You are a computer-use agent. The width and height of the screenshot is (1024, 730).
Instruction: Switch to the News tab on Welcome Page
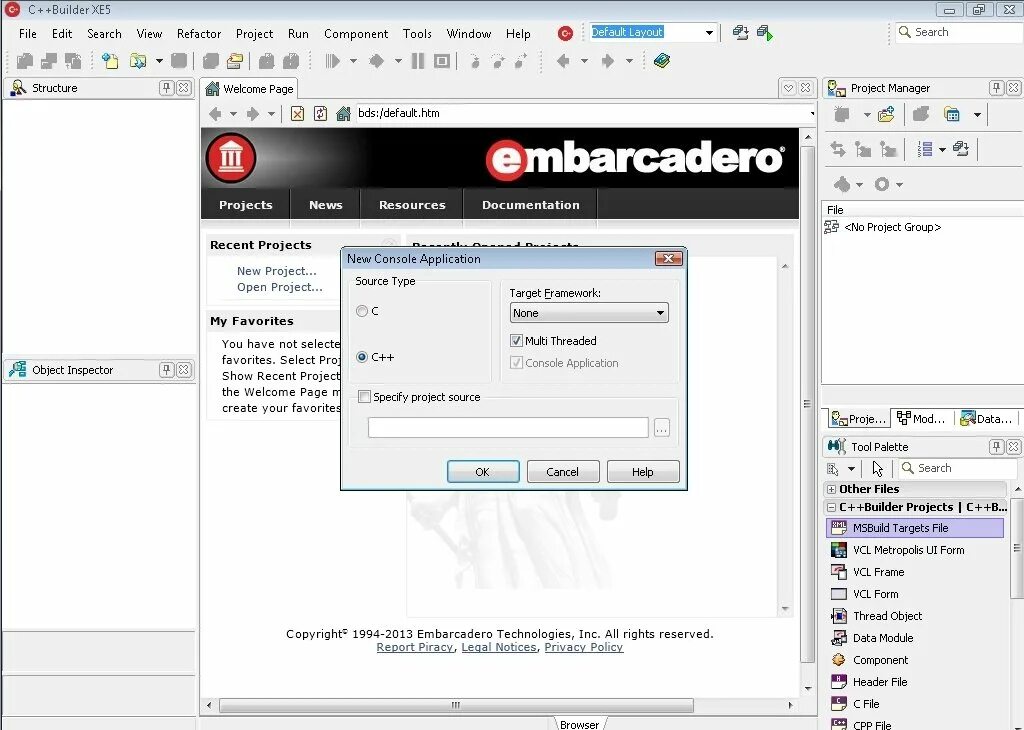(325, 205)
